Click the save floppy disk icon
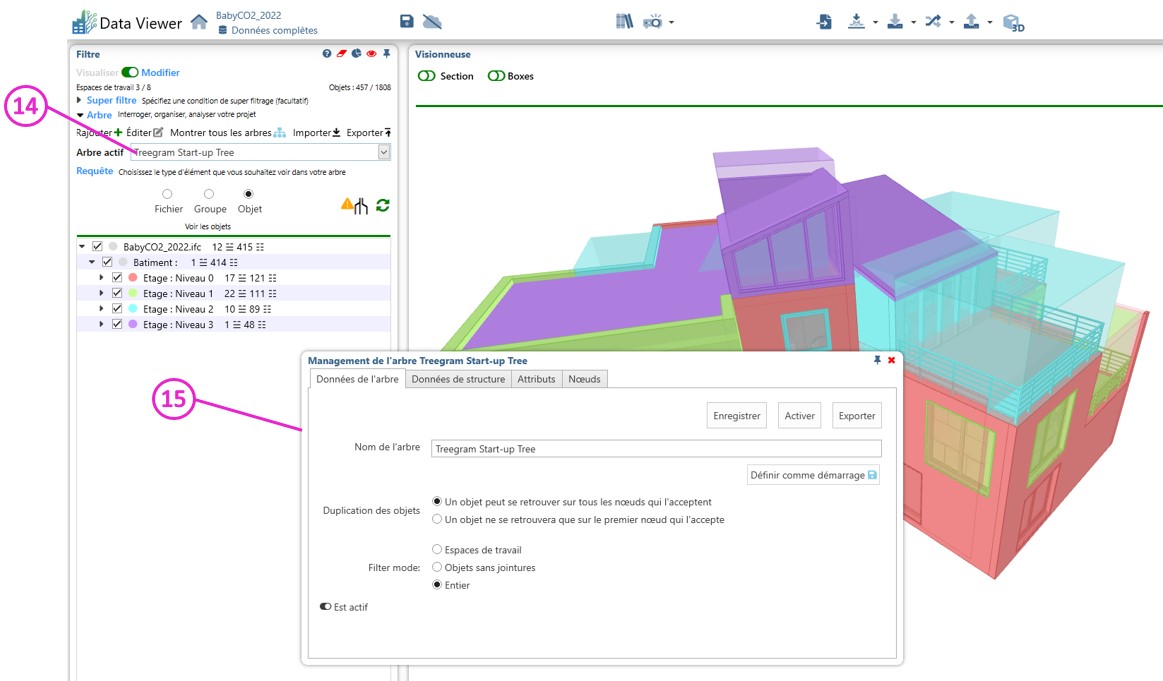Viewport: 1163px width, 681px height. pyautogui.click(x=406, y=22)
